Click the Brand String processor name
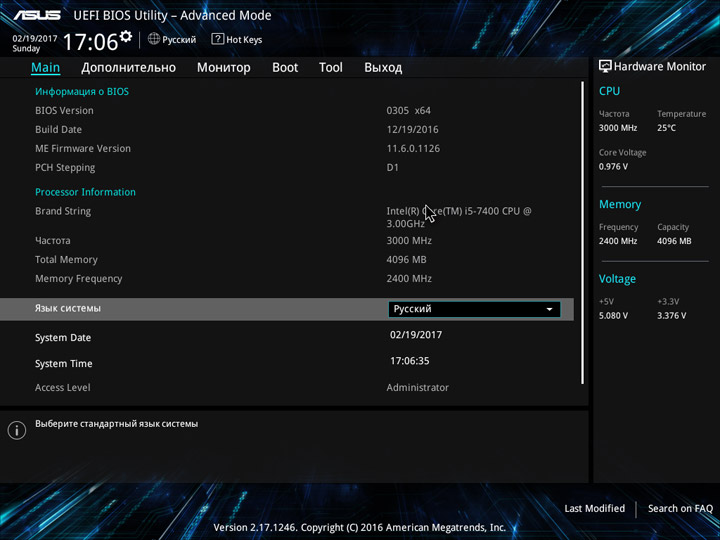This screenshot has width=720, height=540. click(459, 217)
